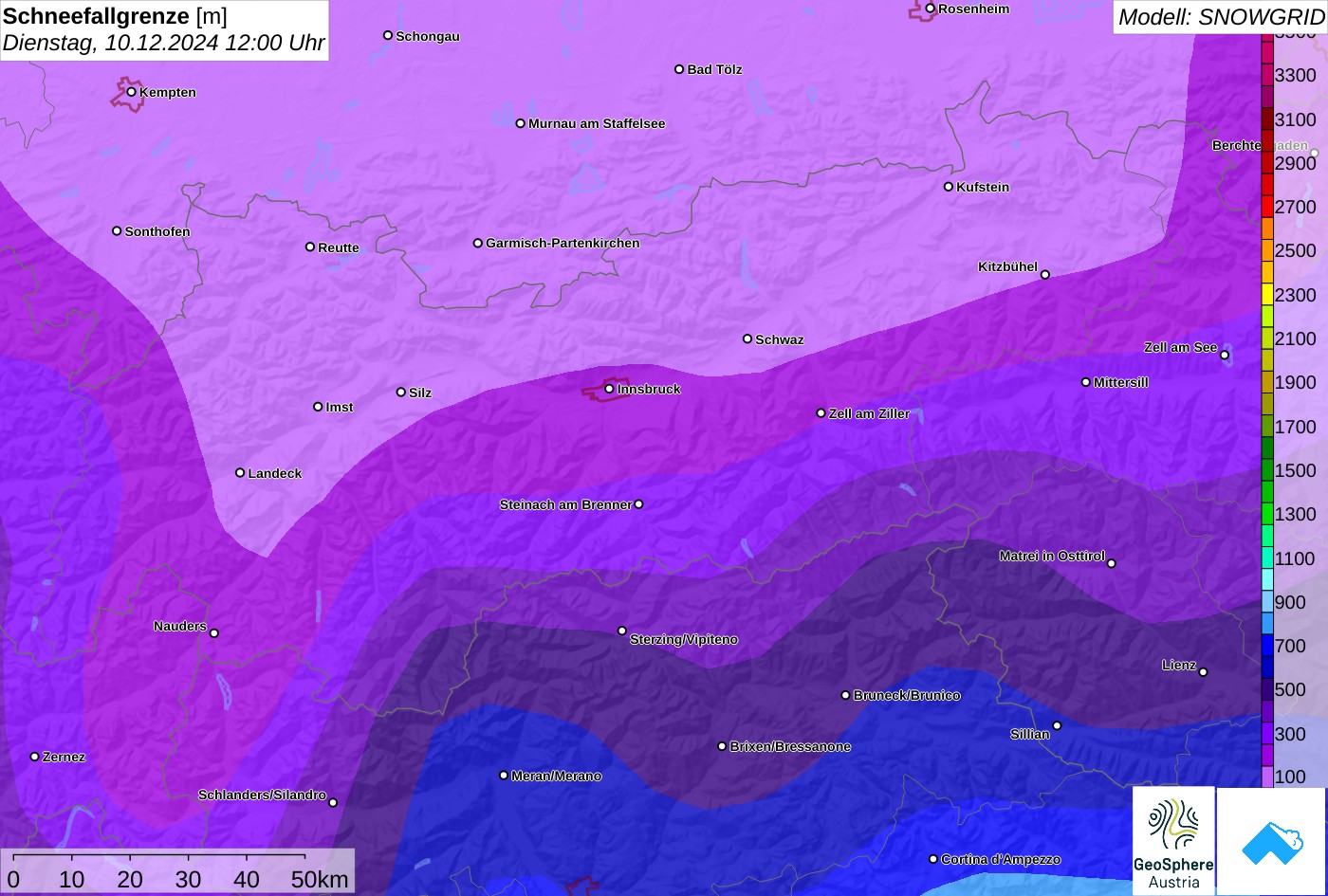Click the Lienz location marker
The image size is (1328, 896).
pyautogui.click(x=1203, y=672)
